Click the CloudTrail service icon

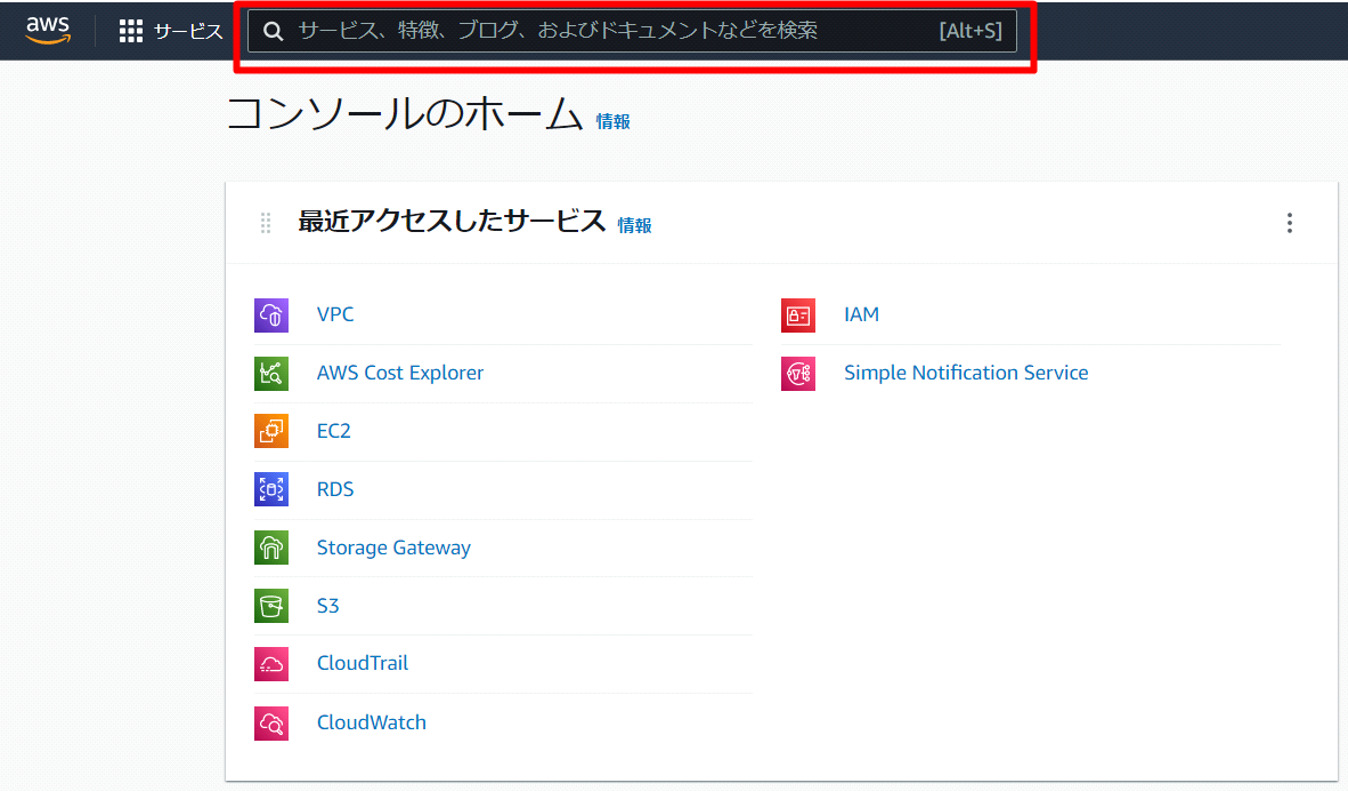(x=271, y=664)
